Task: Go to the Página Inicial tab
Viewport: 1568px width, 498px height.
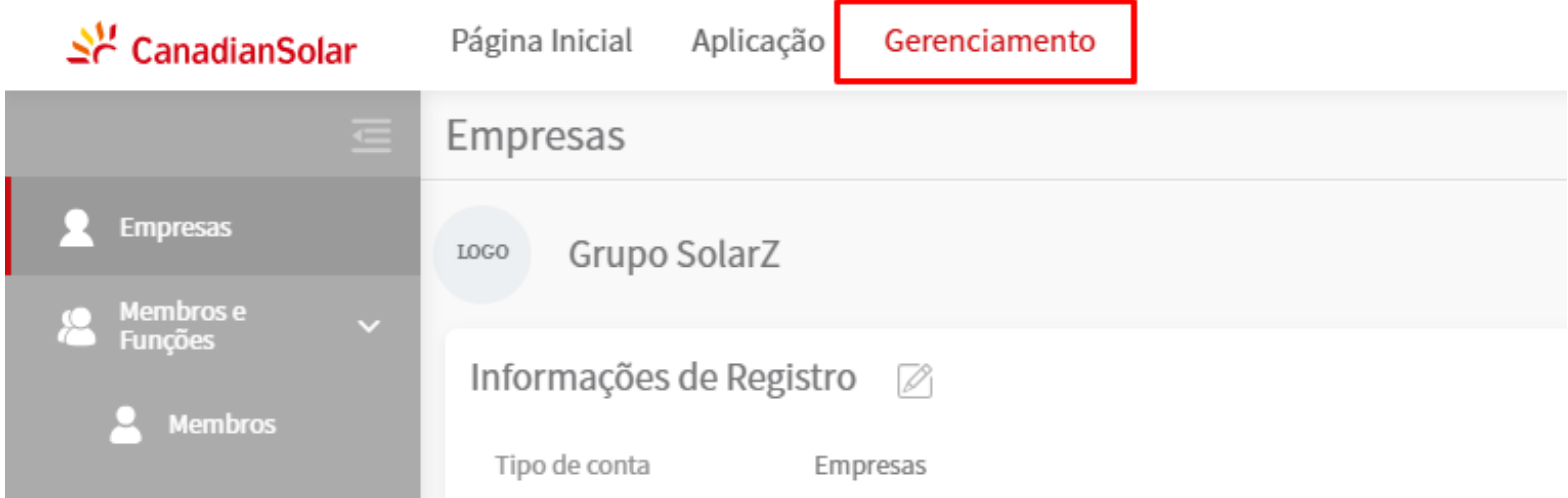Action: [x=541, y=42]
